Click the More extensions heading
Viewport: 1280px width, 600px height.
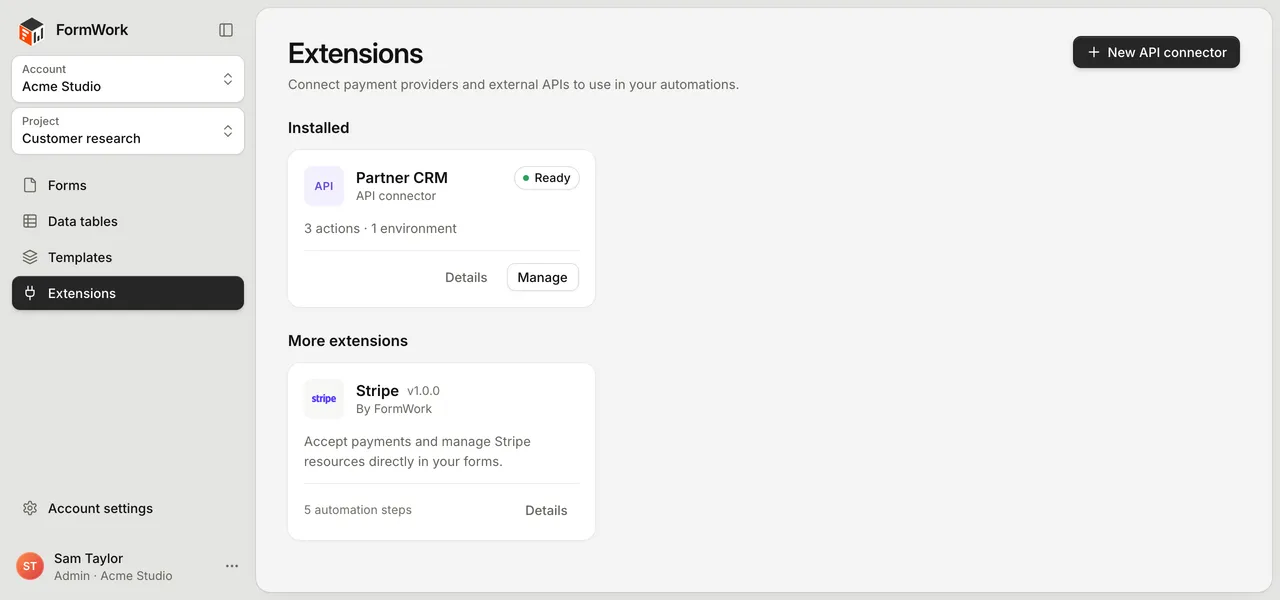coord(348,341)
